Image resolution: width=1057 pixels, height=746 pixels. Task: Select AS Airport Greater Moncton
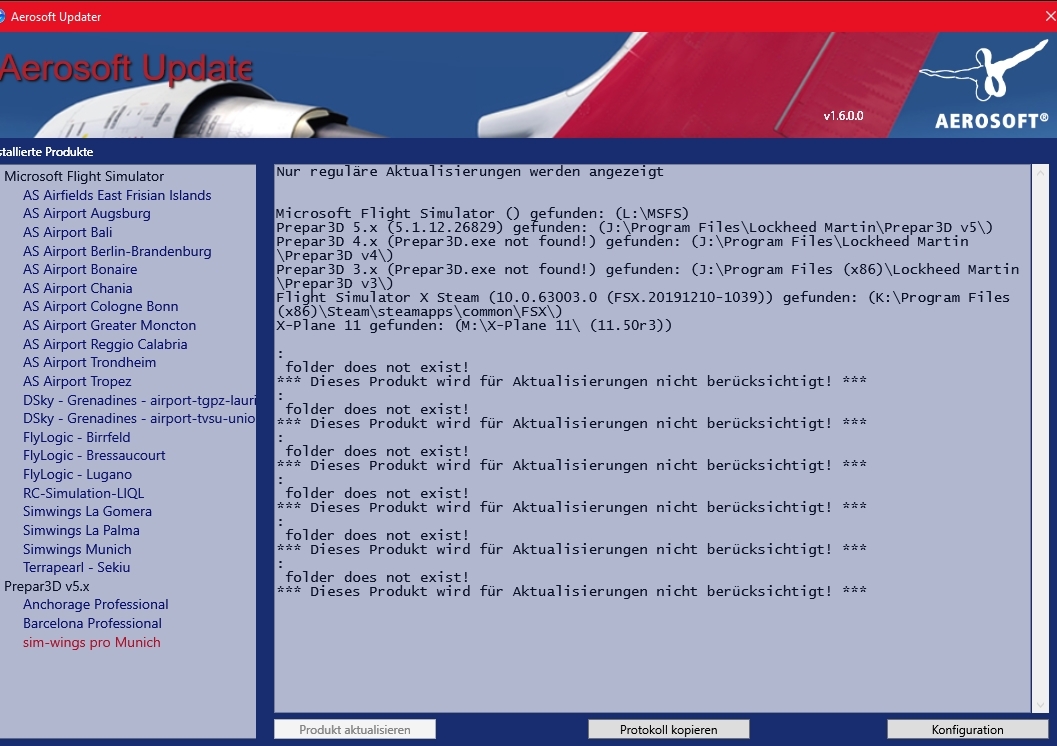tap(109, 325)
